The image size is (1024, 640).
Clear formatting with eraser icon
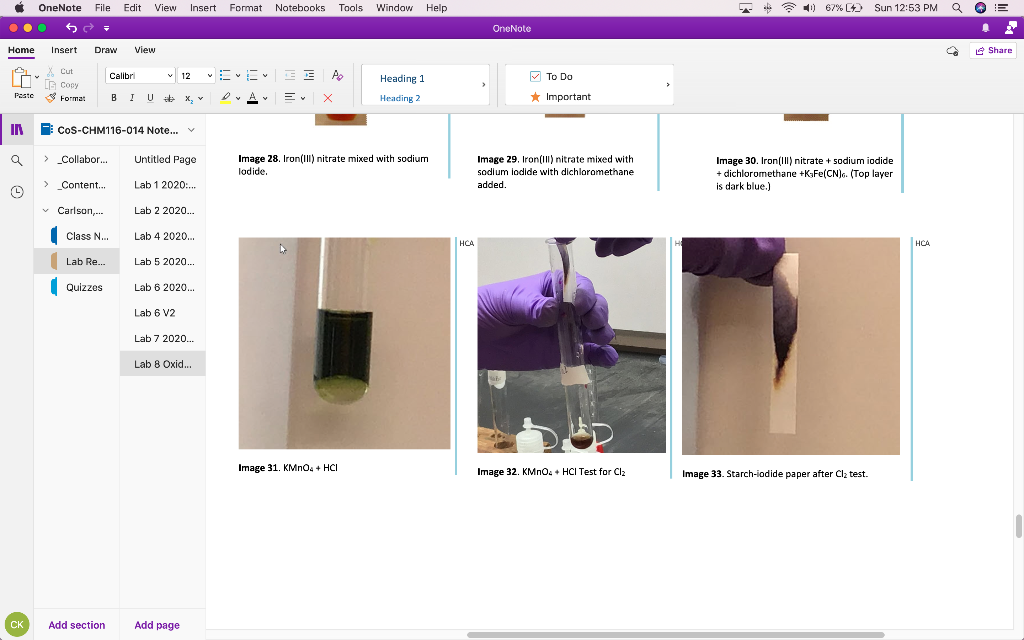pyautogui.click(x=337, y=76)
